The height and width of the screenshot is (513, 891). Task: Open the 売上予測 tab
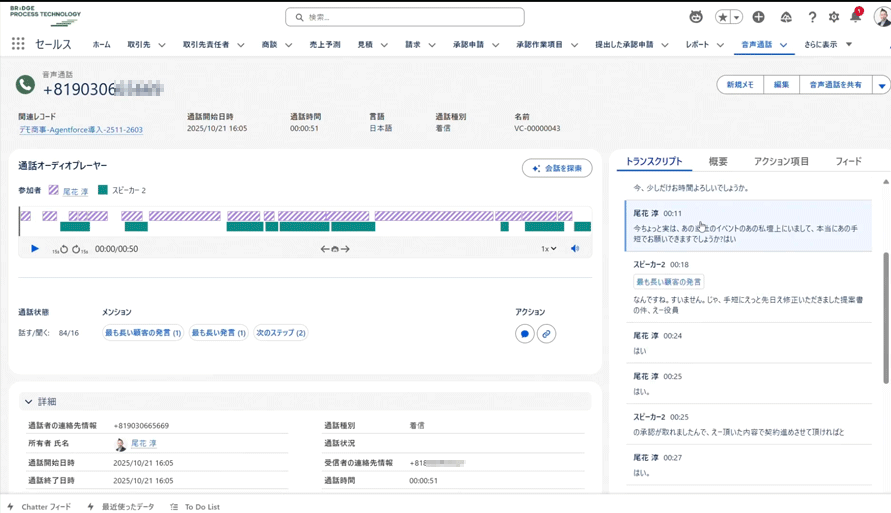(x=324, y=44)
